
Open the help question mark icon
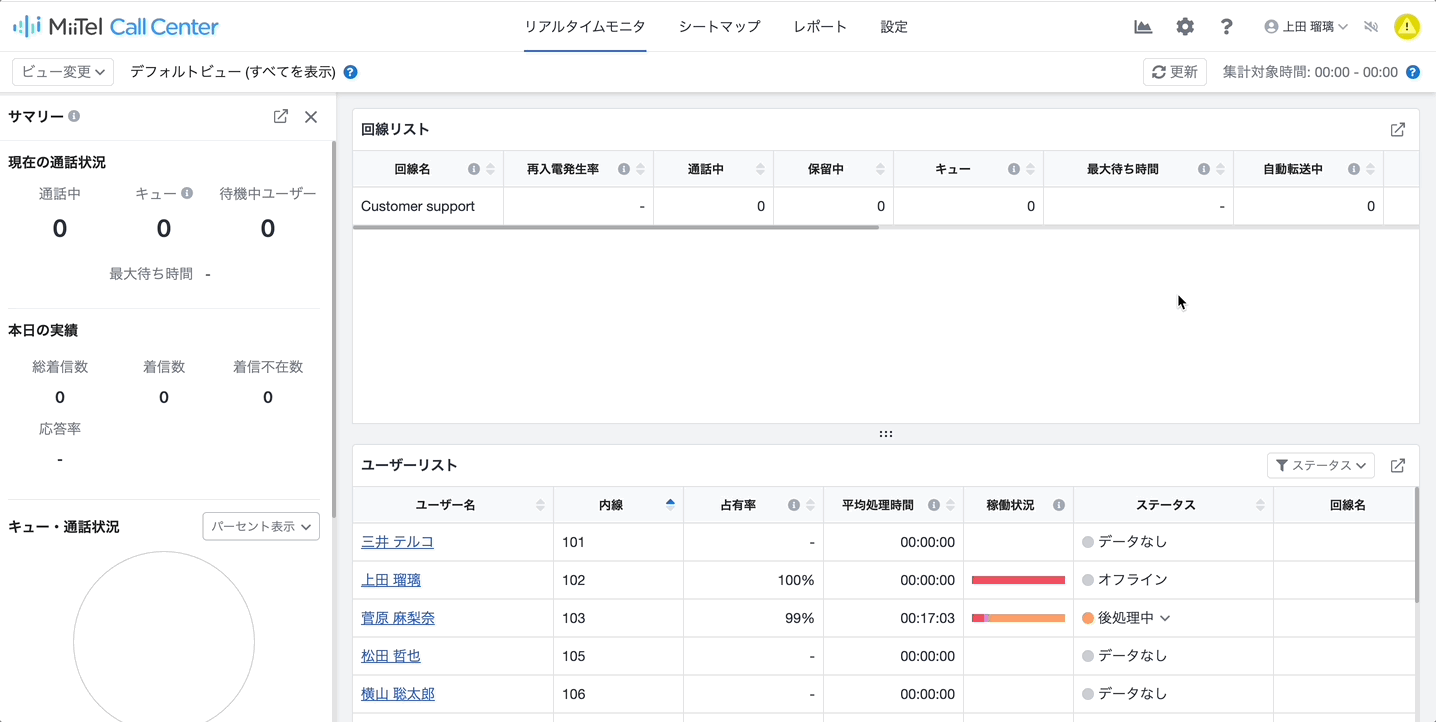pyautogui.click(x=1227, y=27)
